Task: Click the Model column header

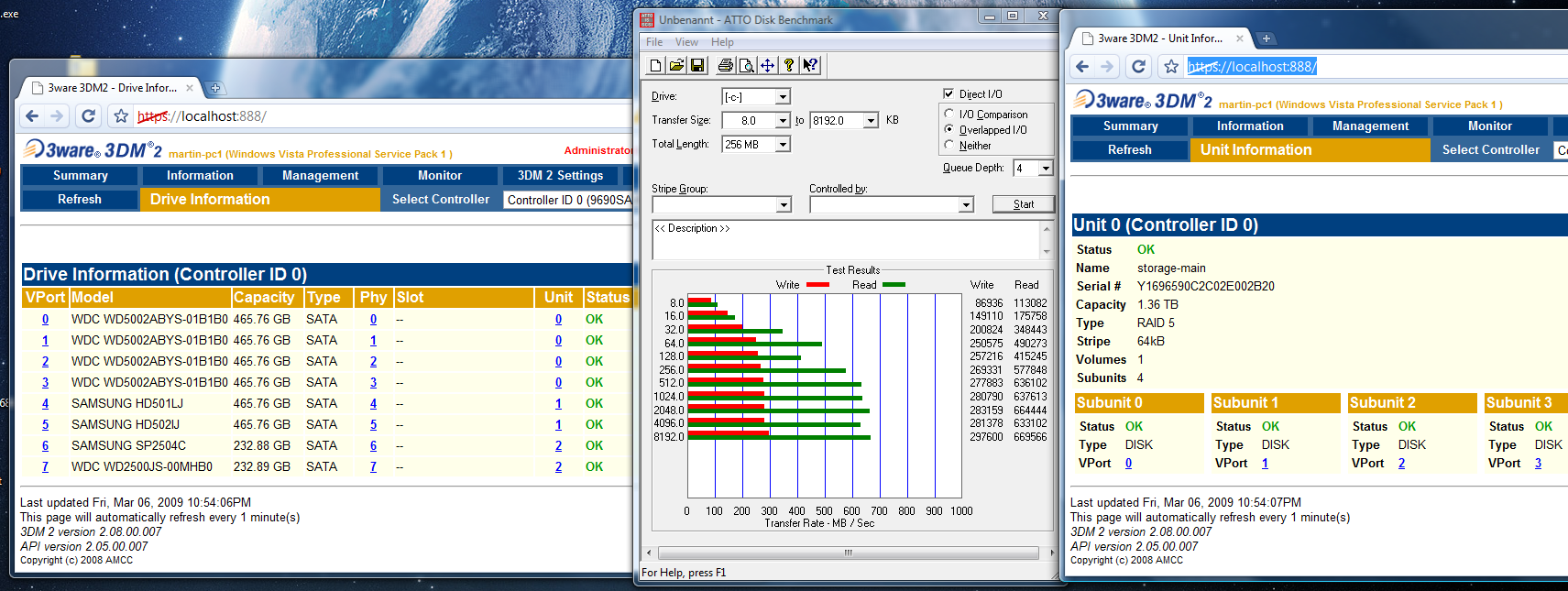Action: point(150,298)
